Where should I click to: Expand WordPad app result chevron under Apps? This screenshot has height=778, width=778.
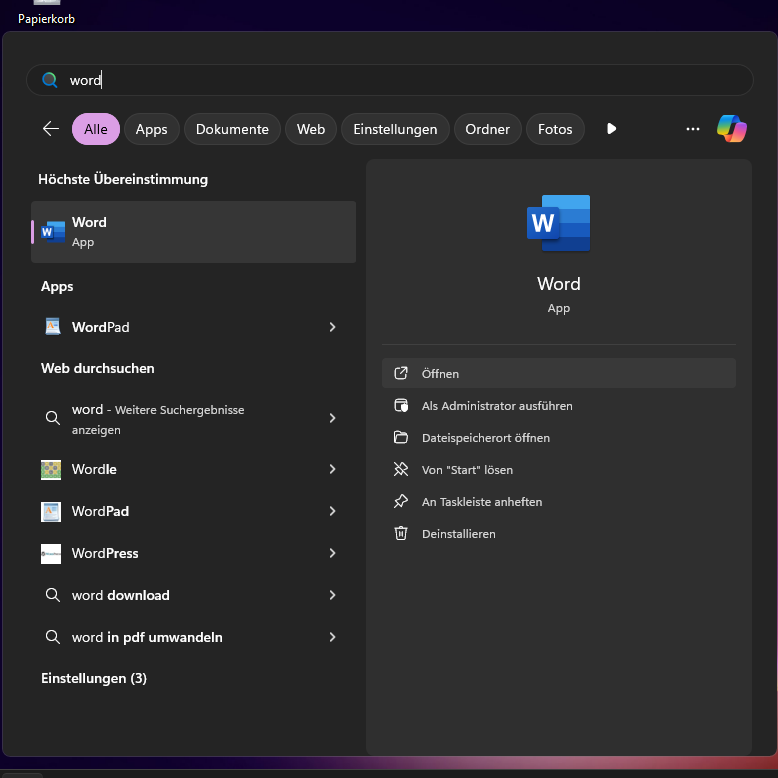tap(333, 327)
